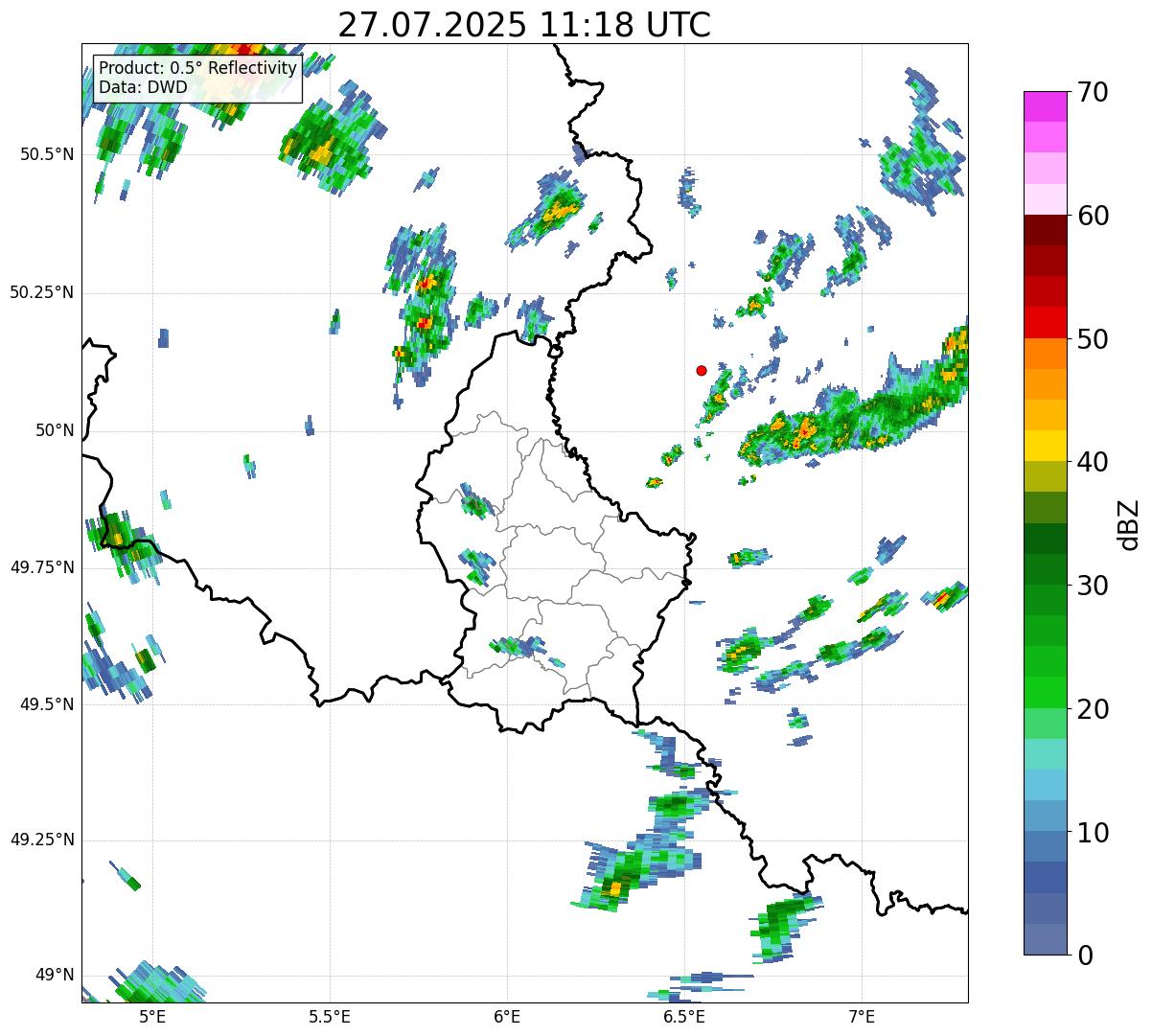Click the latitude label 49°N
Image resolution: width=1152 pixels, height=1036 pixels.
tap(56, 976)
